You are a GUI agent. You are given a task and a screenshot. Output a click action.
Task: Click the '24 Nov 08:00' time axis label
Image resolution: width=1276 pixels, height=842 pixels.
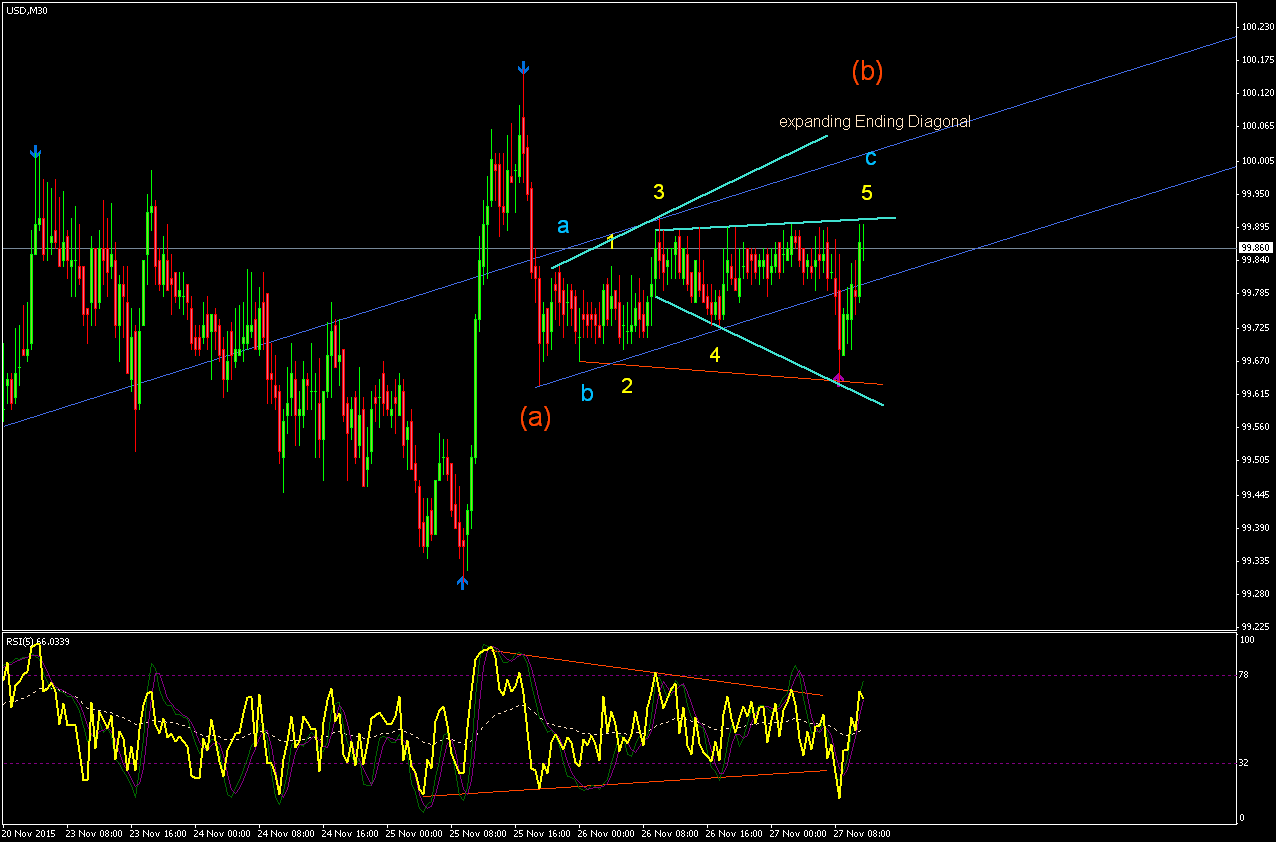[286, 832]
